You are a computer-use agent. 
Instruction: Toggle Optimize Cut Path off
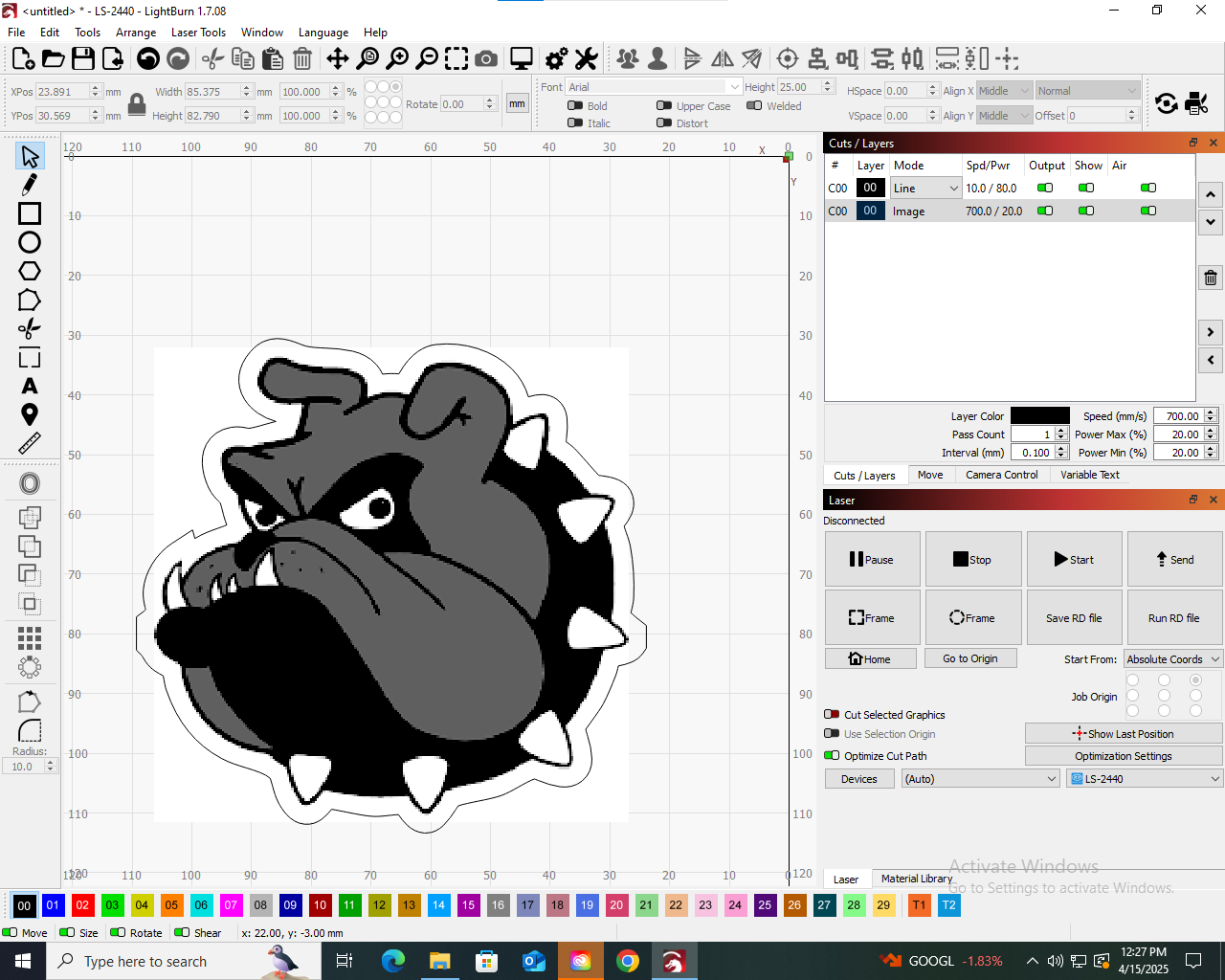[832, 755]
